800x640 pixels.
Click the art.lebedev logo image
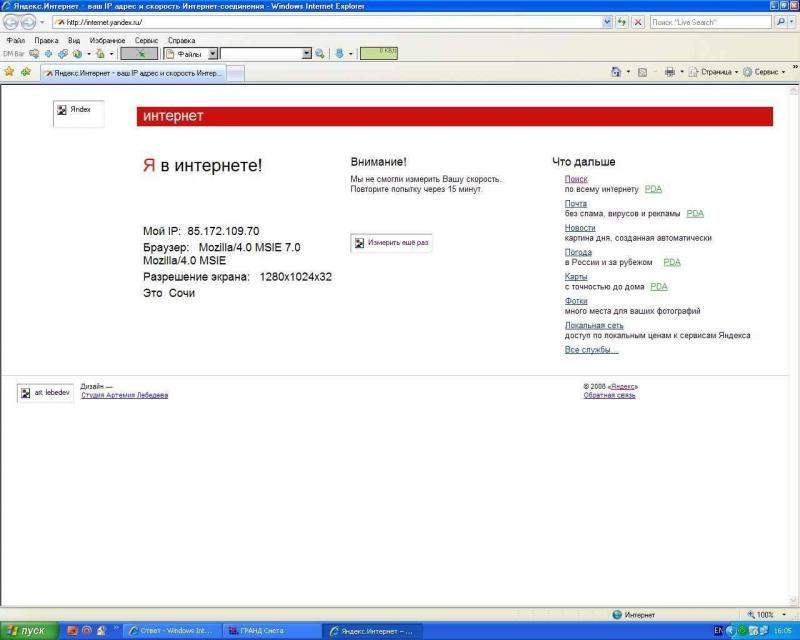click(x=45, y=393)
